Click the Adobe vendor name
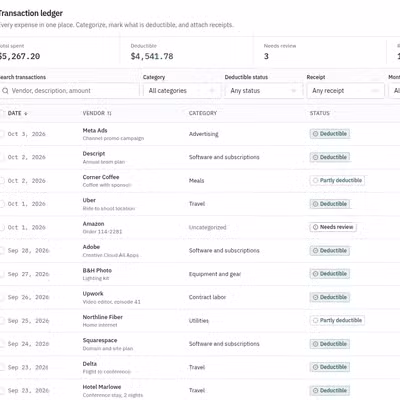 pos(91,247)
